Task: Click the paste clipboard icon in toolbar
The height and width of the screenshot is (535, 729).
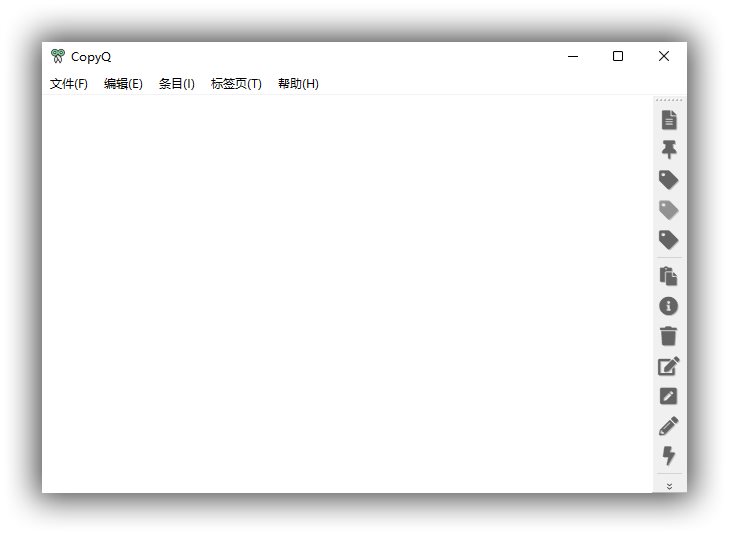Action: pos(669,276)
